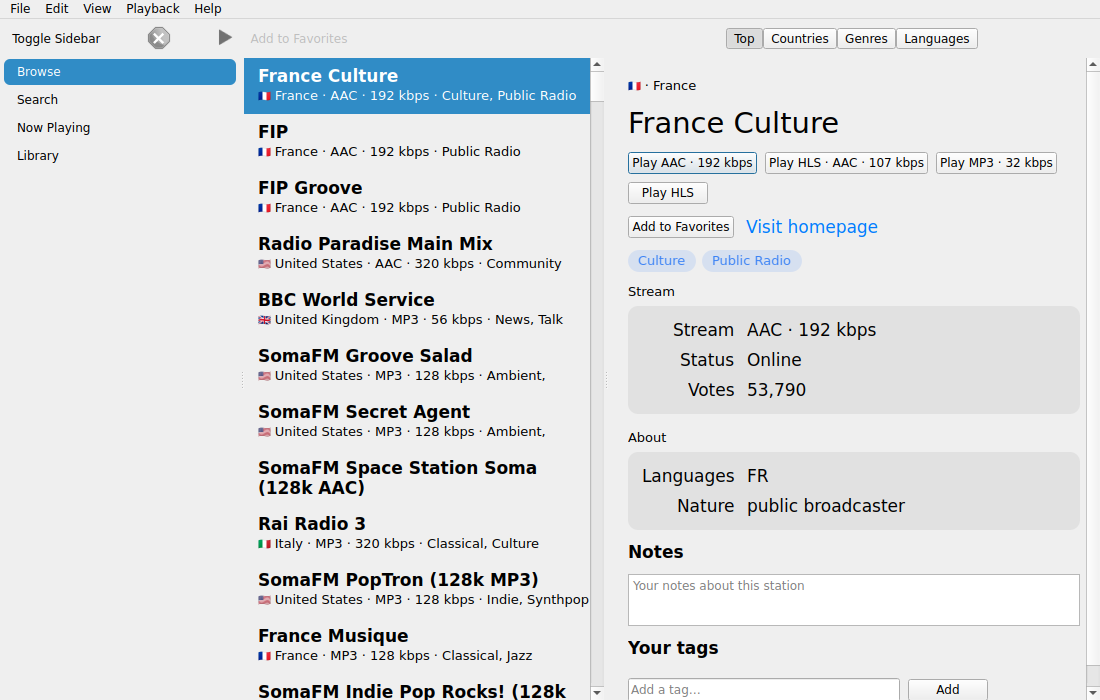Select SomaFM Indie Pop Rocks! station
Image resolution: width=1100 pixels, height=700 pixels.
click(417, 688)
